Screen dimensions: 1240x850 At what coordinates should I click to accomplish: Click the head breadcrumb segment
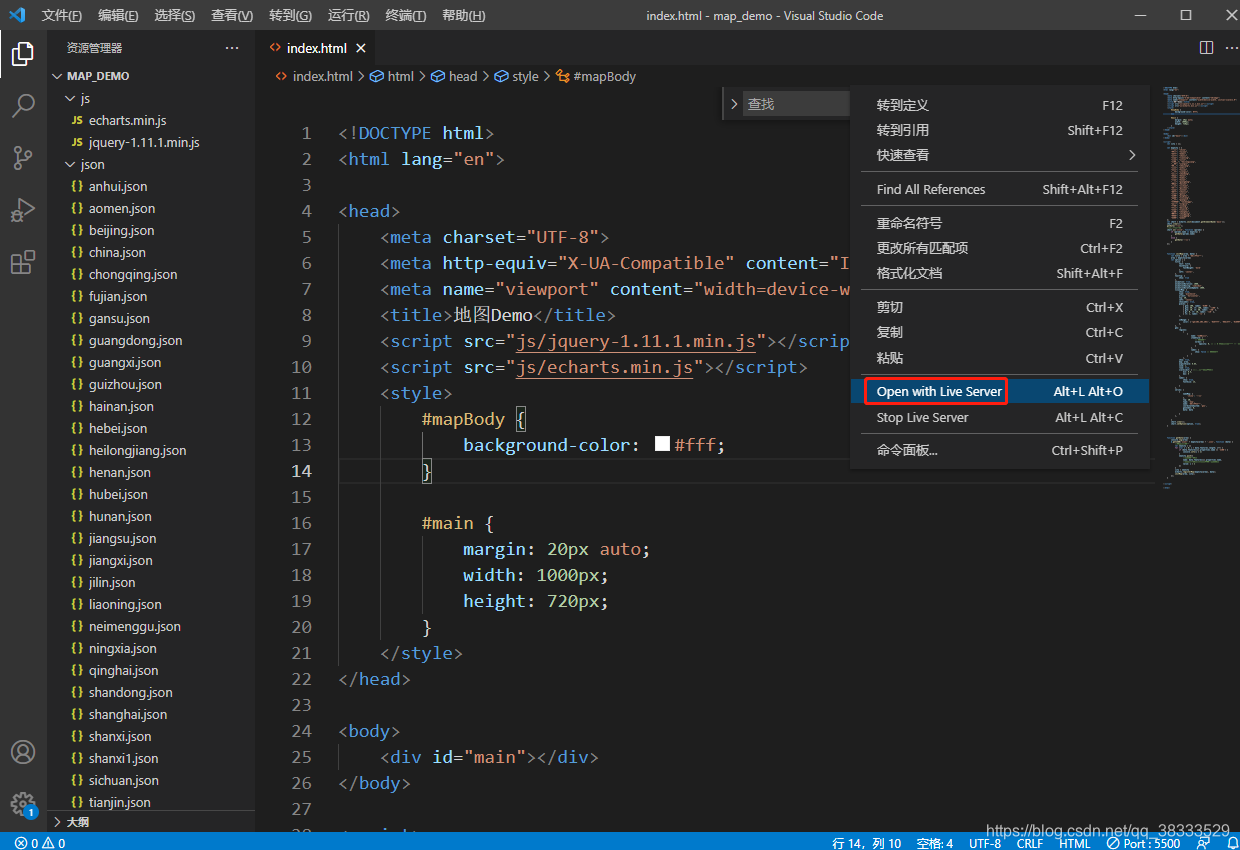[455, 76]
